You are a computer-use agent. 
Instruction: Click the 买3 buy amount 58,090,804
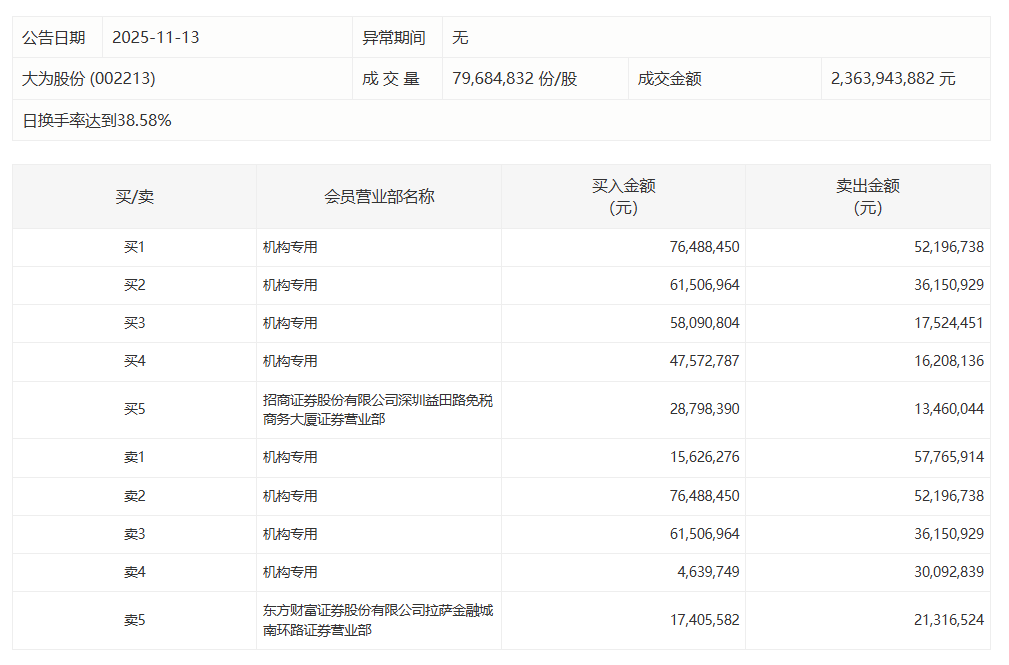[x=704, y=323]
